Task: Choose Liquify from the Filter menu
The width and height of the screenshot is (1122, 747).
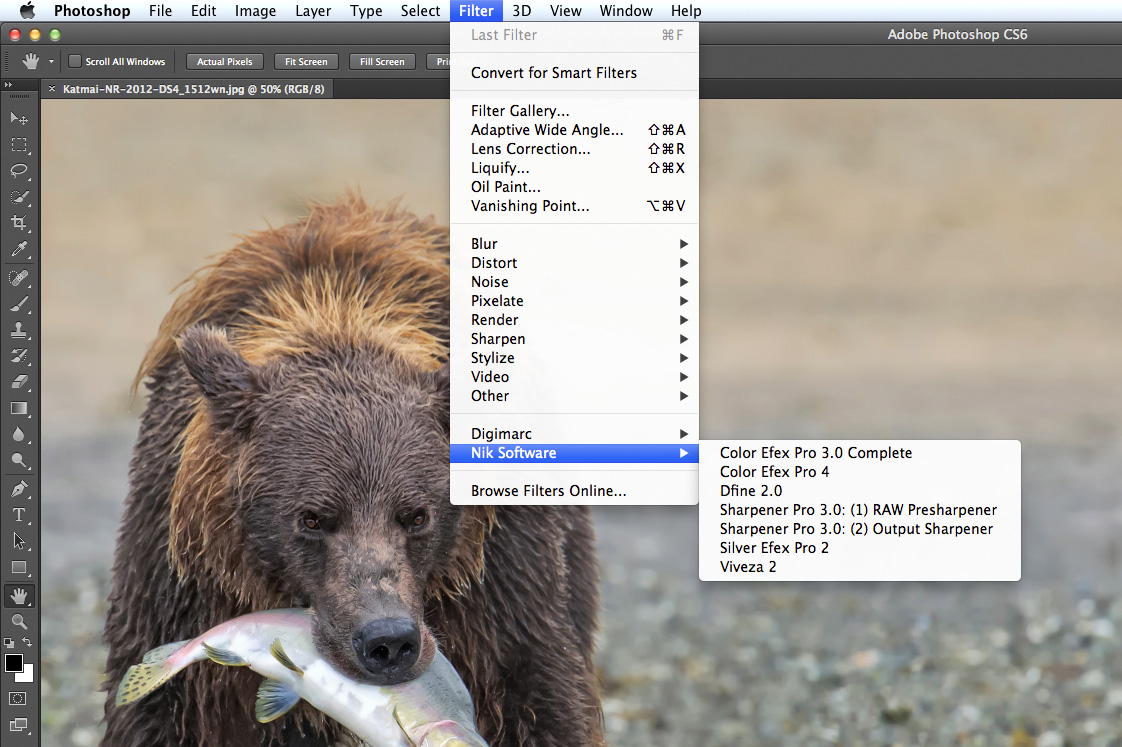Action: (575, 168)
